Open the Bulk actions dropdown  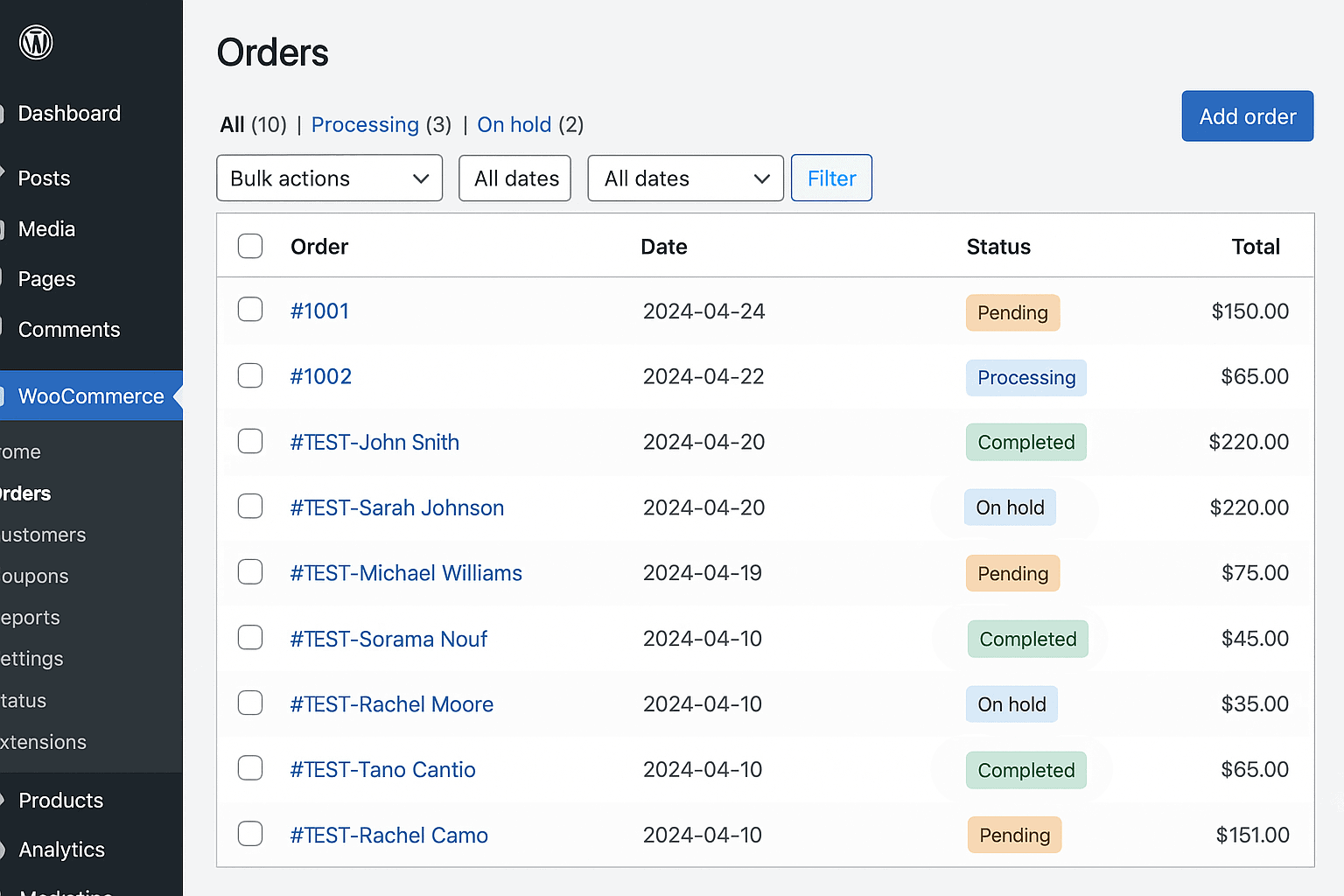(x=329, y=178)
